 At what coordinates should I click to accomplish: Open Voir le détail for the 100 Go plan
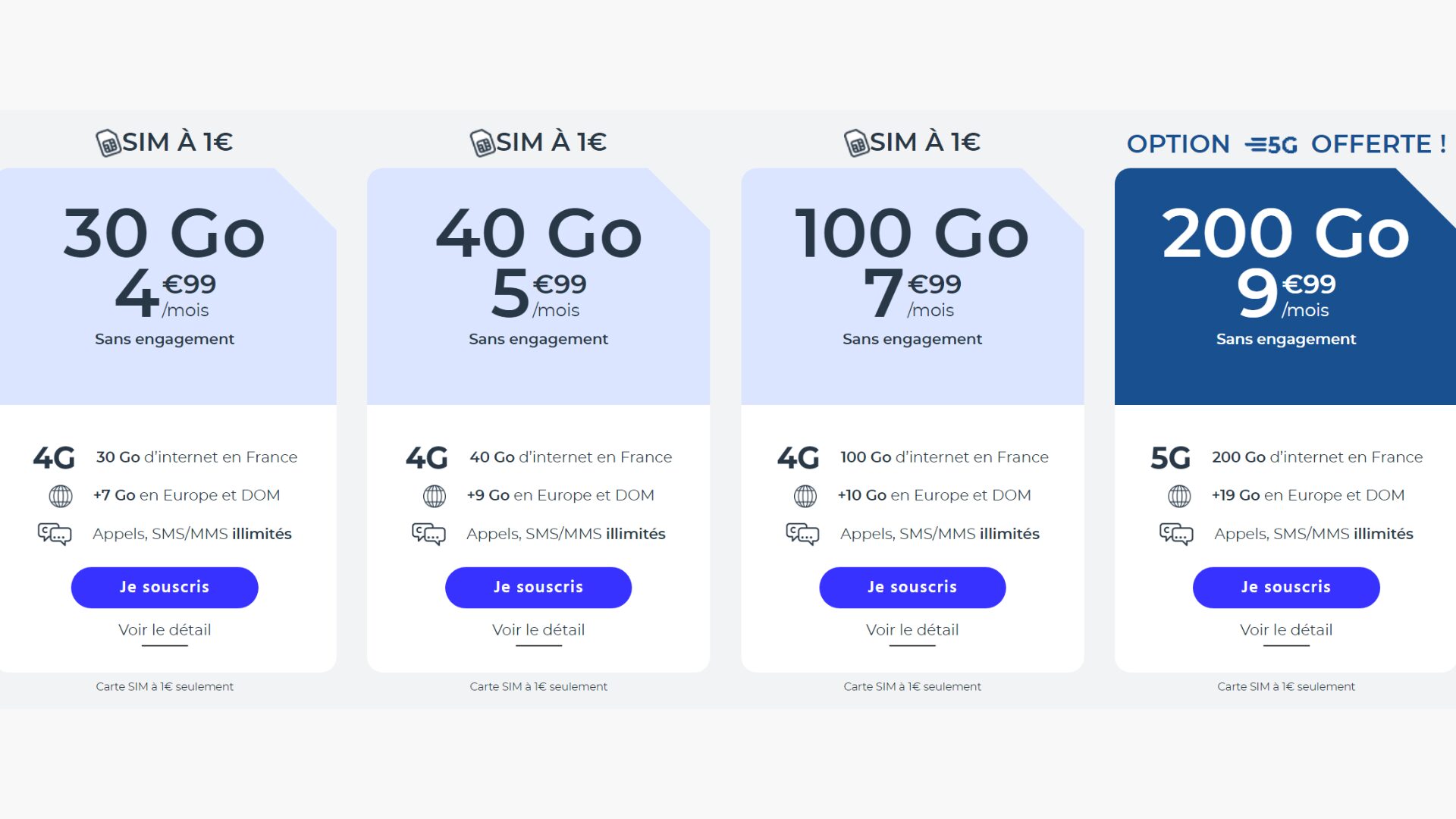pyautogui.click(x=912, y=630)
